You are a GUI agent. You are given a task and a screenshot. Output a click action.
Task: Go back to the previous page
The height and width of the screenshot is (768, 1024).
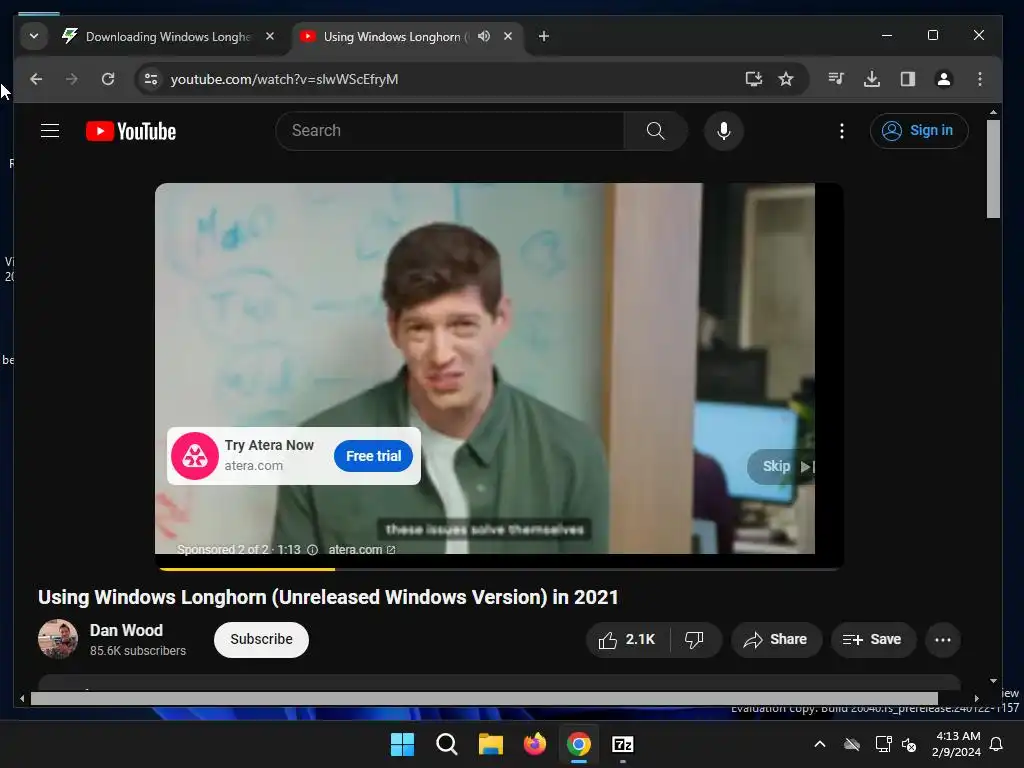(x=36, y=79)
